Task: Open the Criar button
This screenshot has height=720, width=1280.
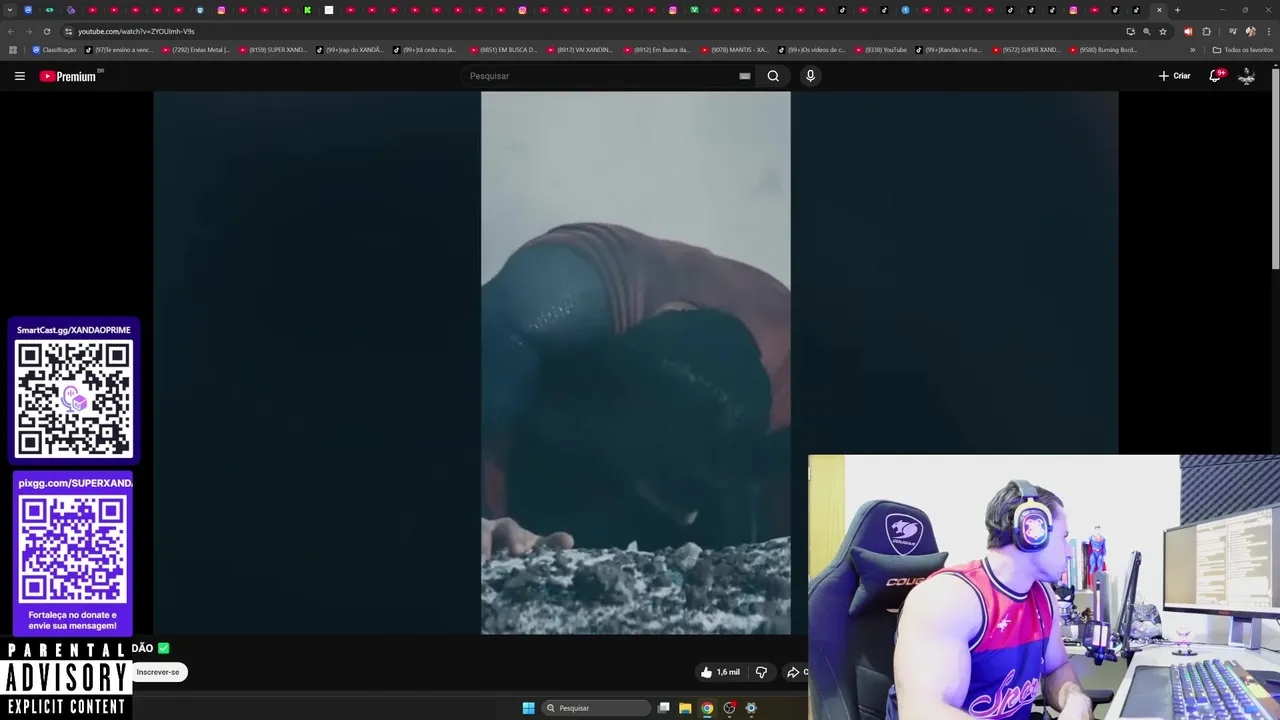Action: click(1174, 76)
